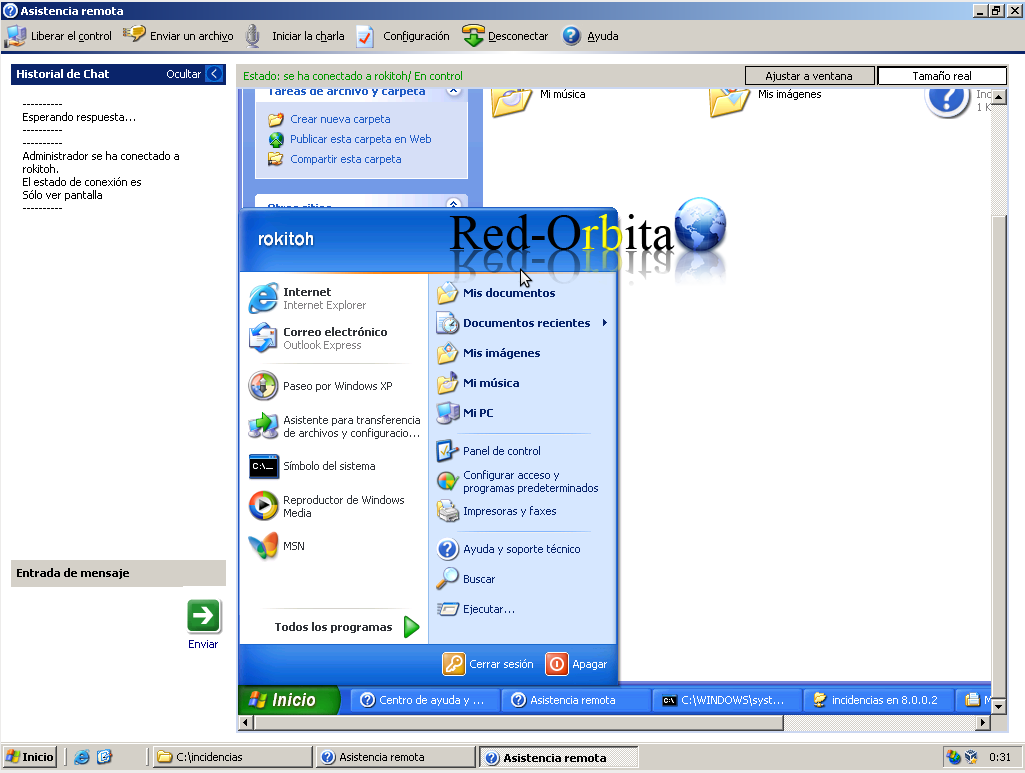The image size is (1025, 773).
Task: Click the Desconectar toolbar icon
Action: [x=473, y=36]
